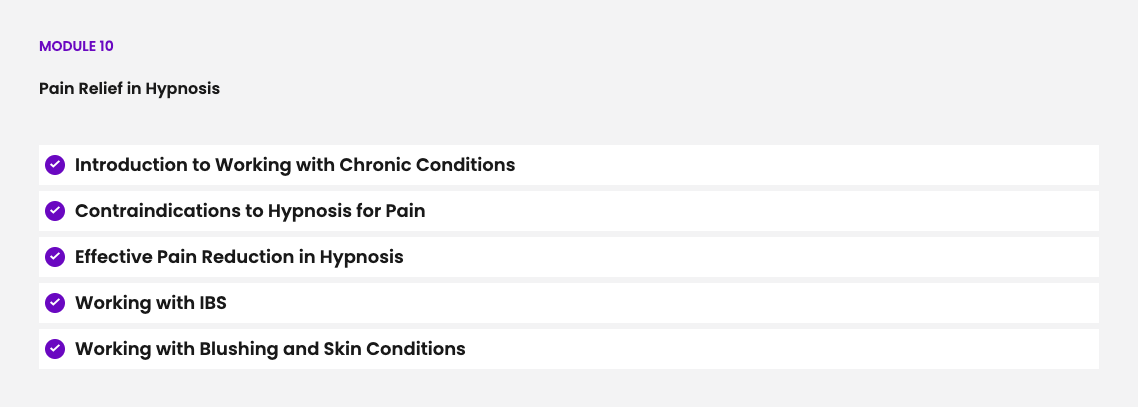This screenshot has width=1138, height=407.
Task: Toggle completion check for Working with Blushing and Skin Conditions
Action: [x=55, y=349]
